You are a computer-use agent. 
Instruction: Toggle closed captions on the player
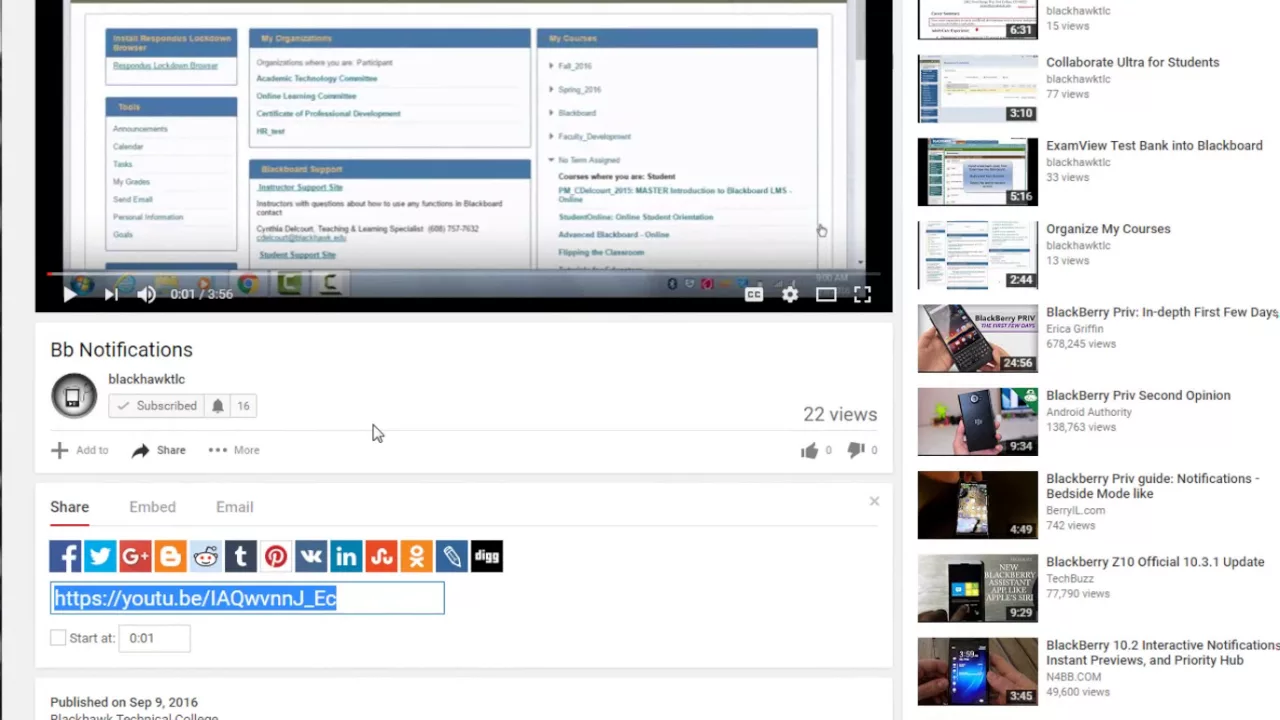pyautogui.click(x=754, y=294)
